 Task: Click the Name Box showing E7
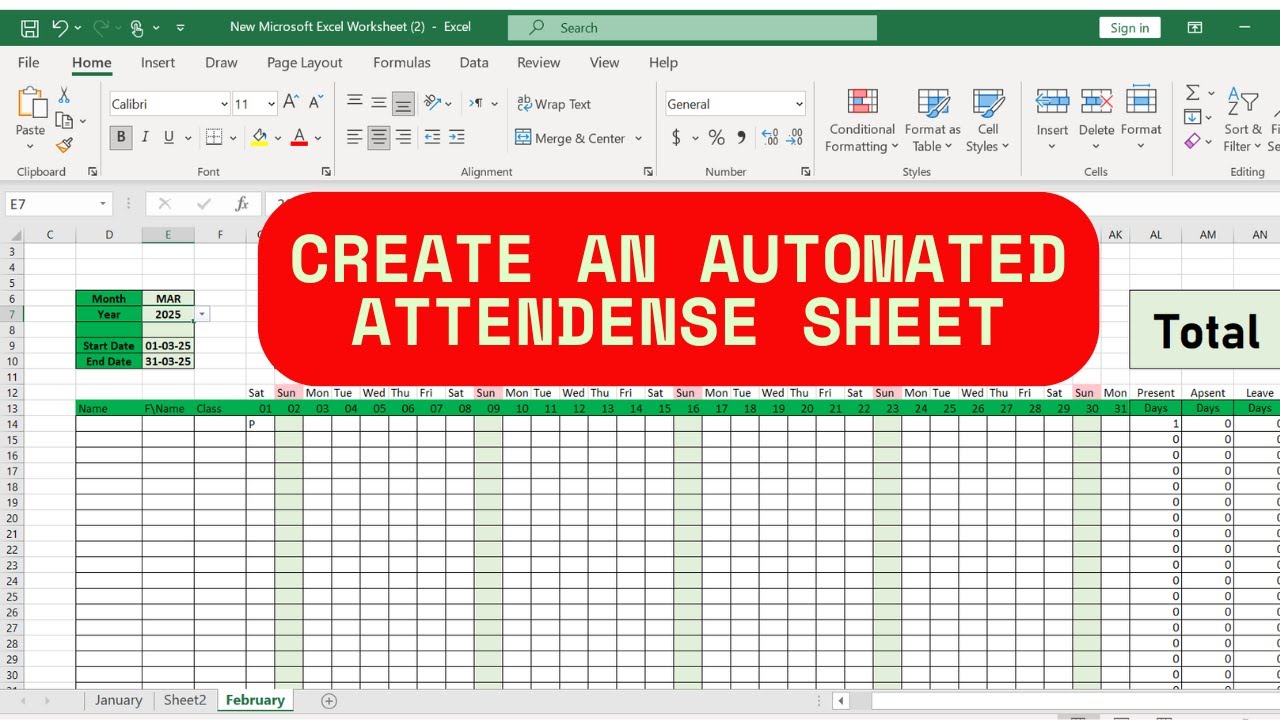pyautogui.click(x=50, y=204)
